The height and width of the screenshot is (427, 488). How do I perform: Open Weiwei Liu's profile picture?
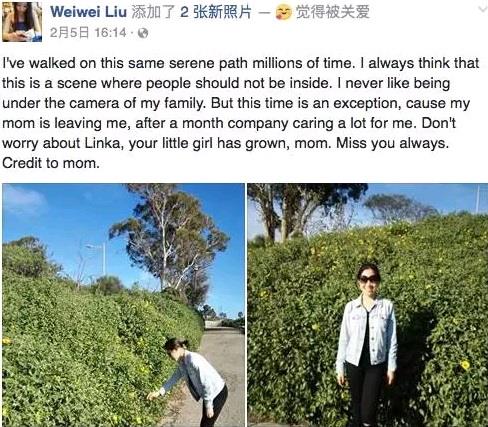tap(22, 22)
